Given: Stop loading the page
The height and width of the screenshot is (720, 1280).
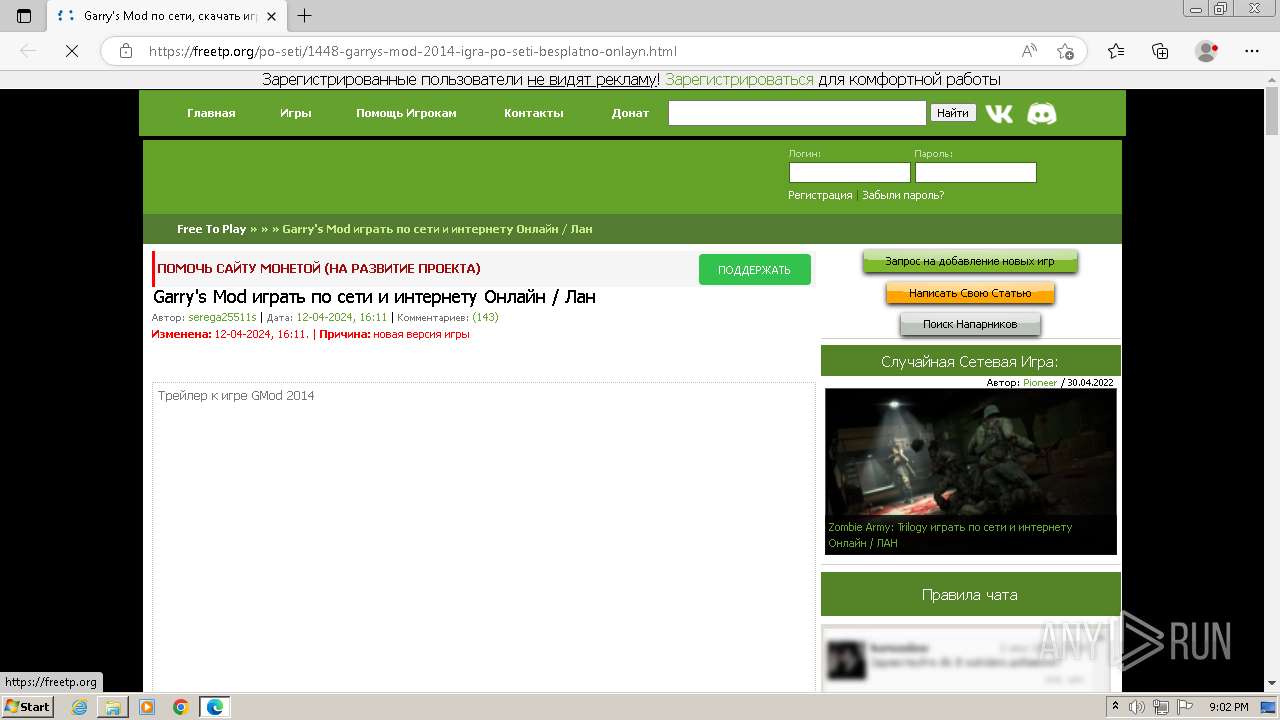Looking at the screenshot, I should (x=72, y=51).
